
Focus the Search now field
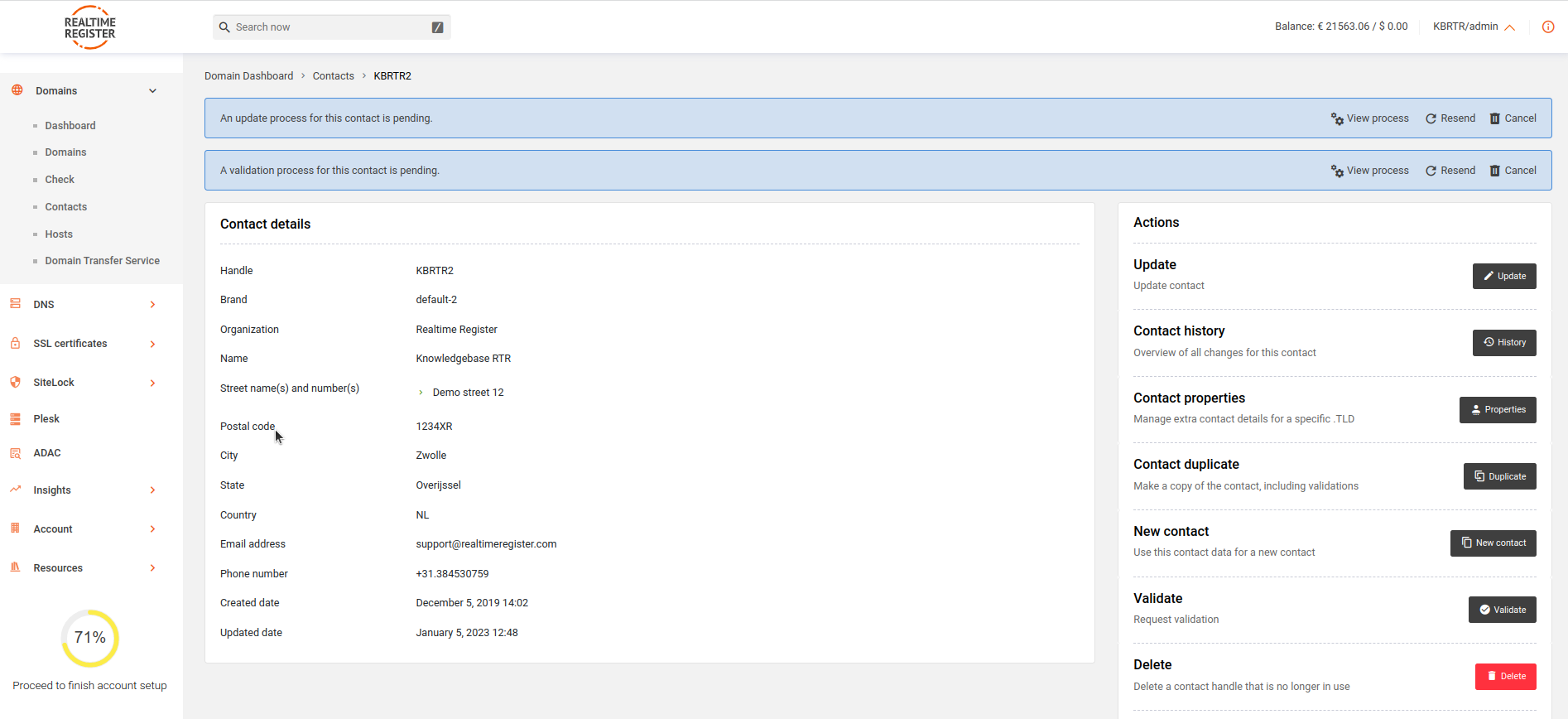(331, 27)
